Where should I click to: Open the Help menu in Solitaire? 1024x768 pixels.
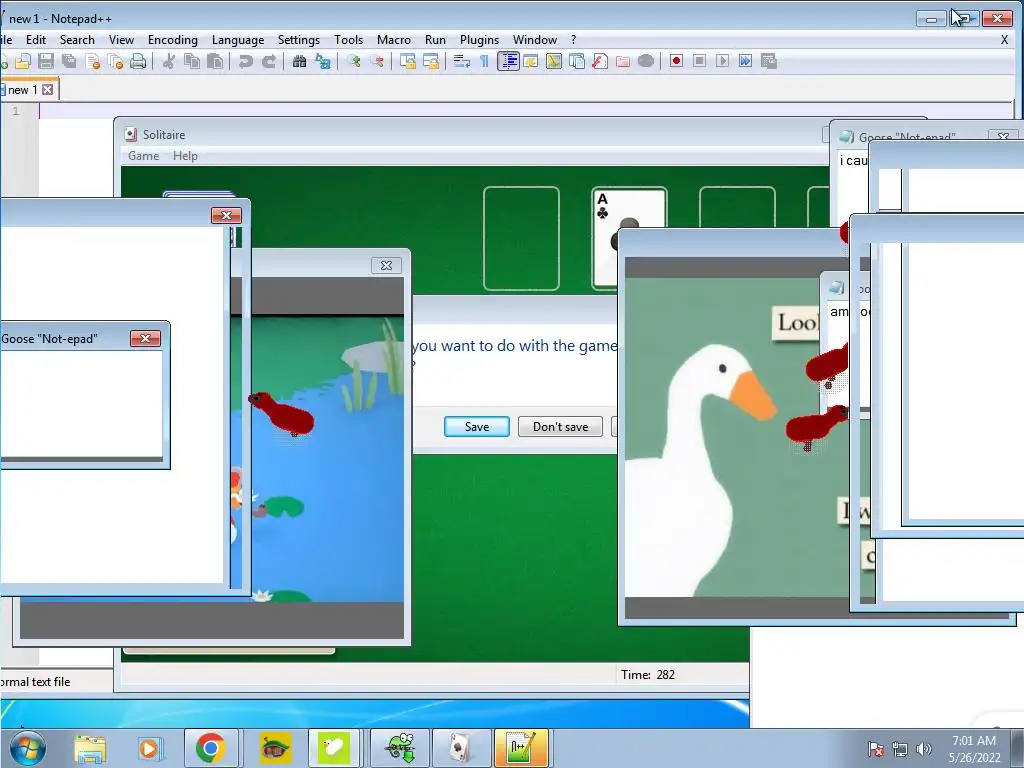185,156
